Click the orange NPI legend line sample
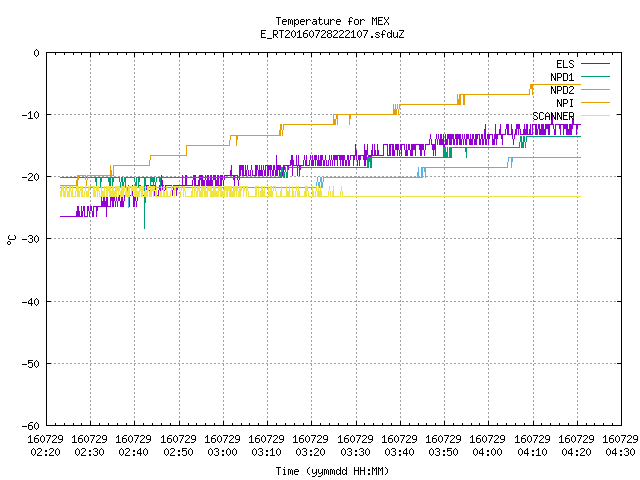 pos(595,103)
